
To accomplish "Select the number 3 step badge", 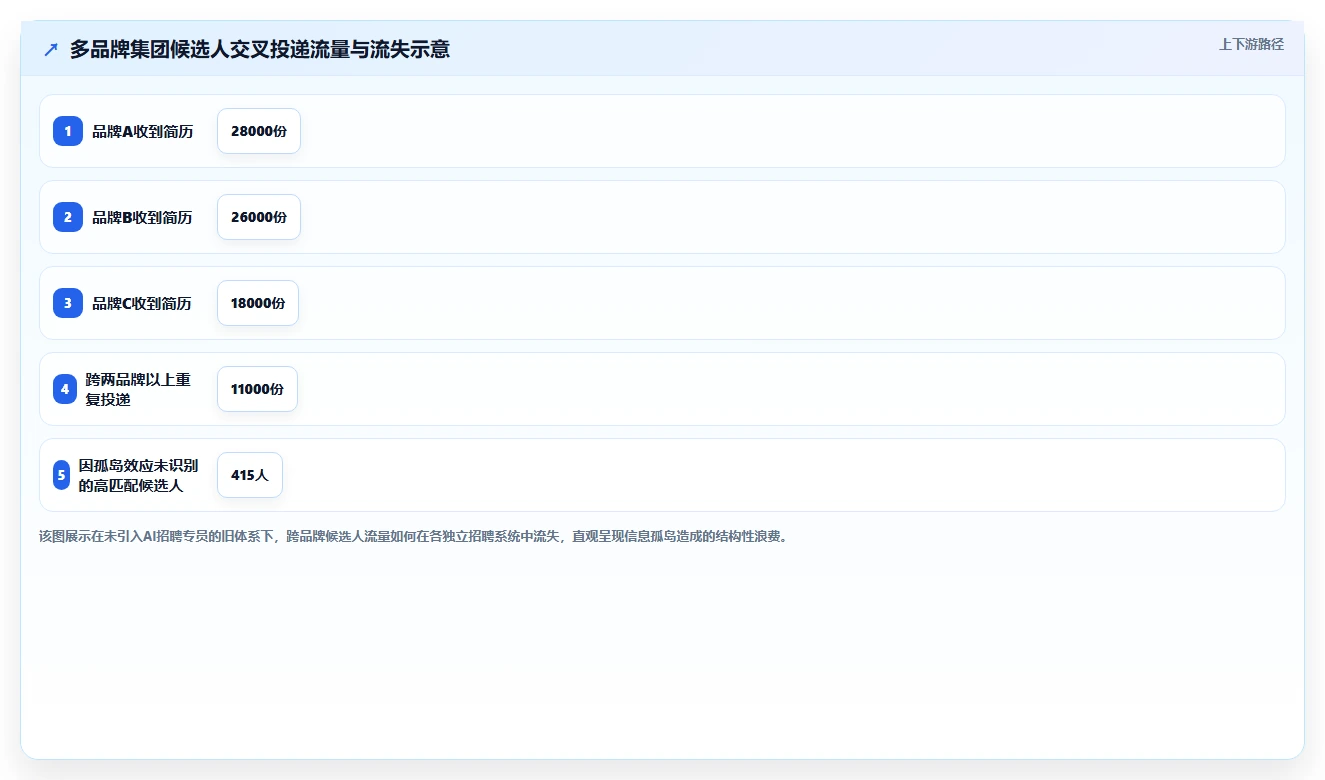I will click(68, 303).
